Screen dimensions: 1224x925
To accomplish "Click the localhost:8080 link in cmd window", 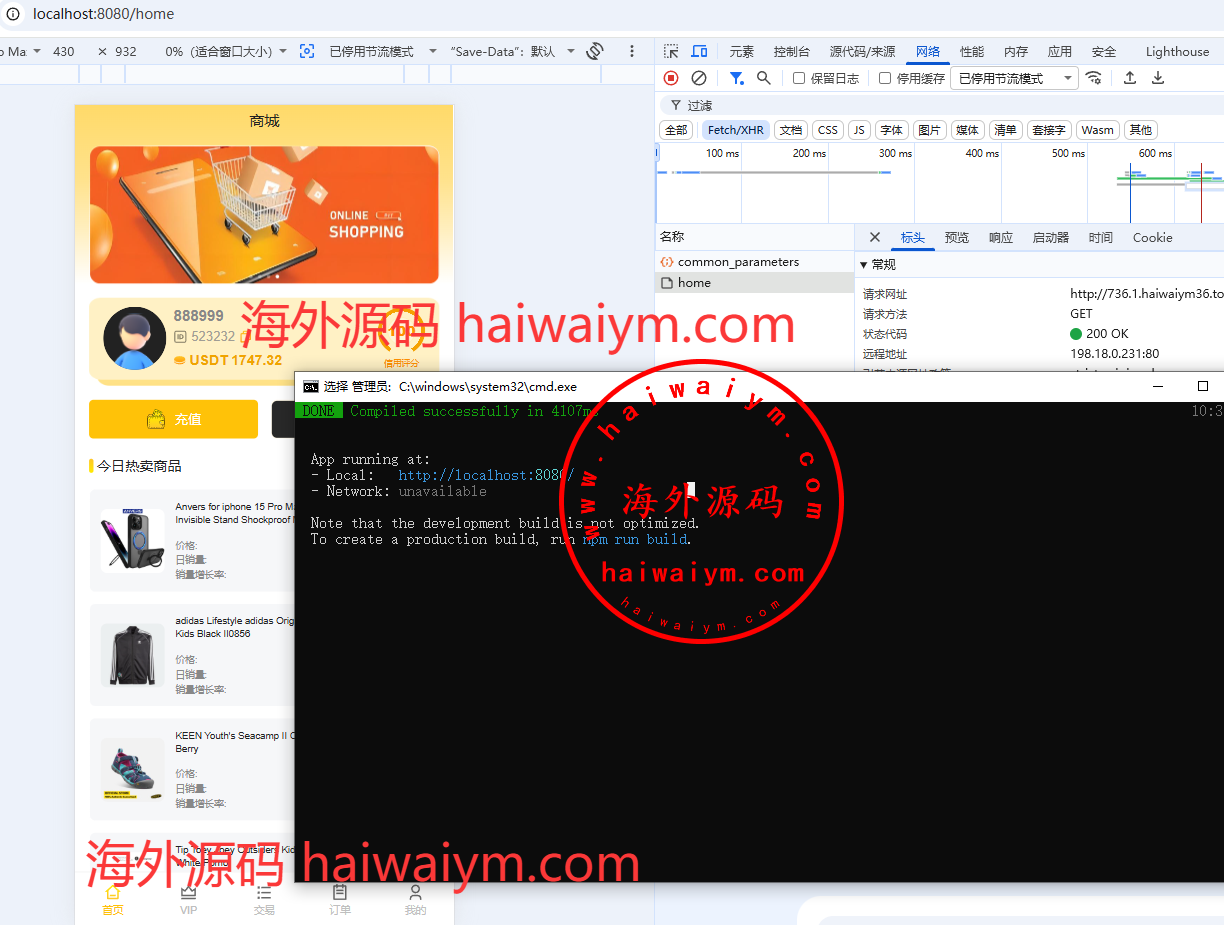I will point(486,475).
